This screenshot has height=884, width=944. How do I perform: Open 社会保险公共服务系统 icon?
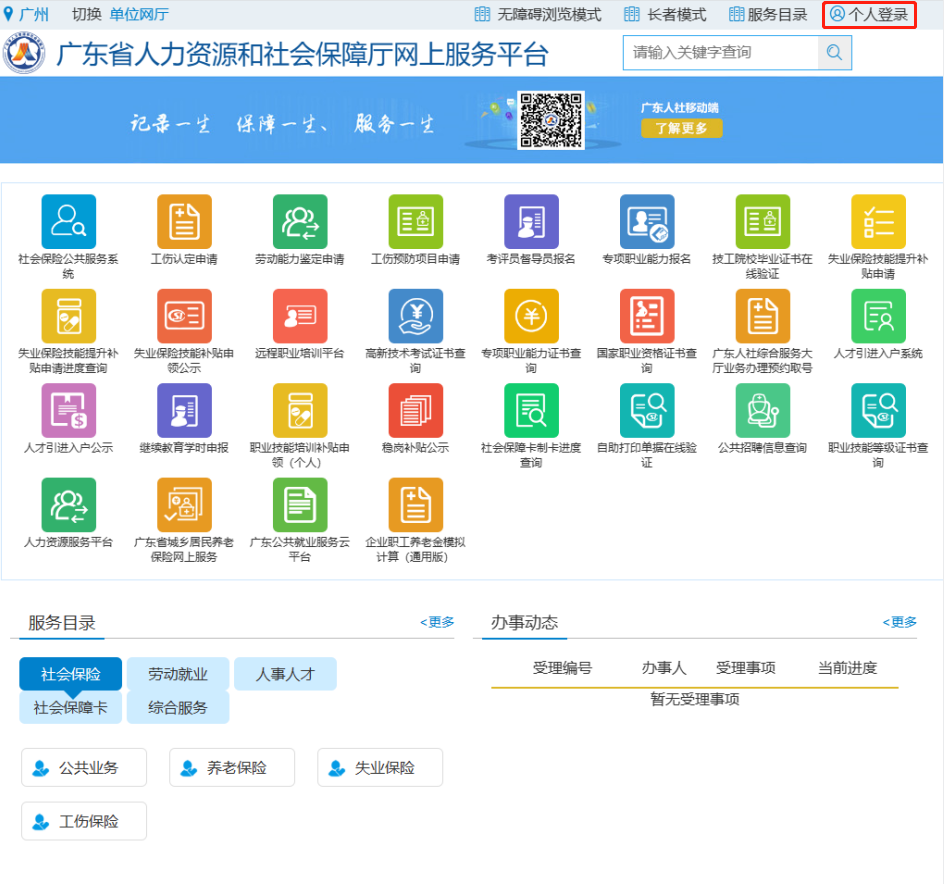click(68, 221)
